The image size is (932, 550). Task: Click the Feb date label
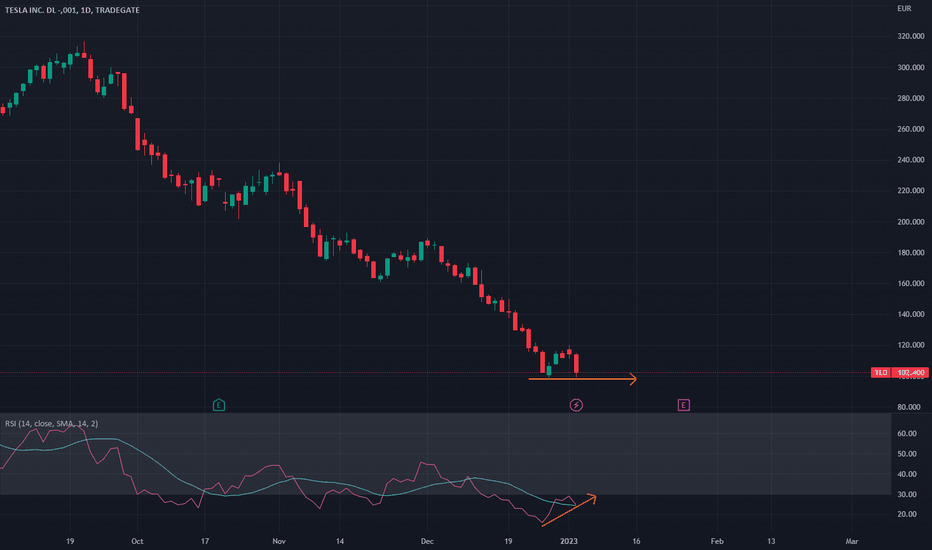717,541
